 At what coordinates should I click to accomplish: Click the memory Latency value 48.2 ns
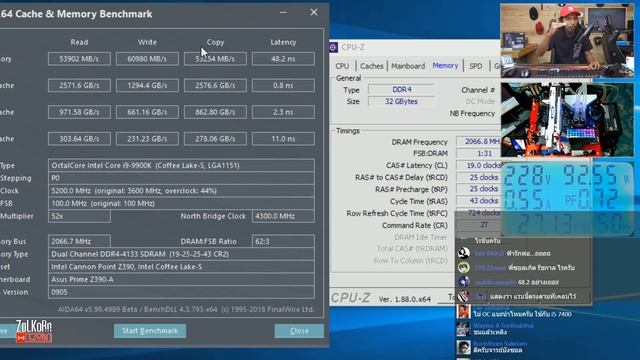pos(283,59)
